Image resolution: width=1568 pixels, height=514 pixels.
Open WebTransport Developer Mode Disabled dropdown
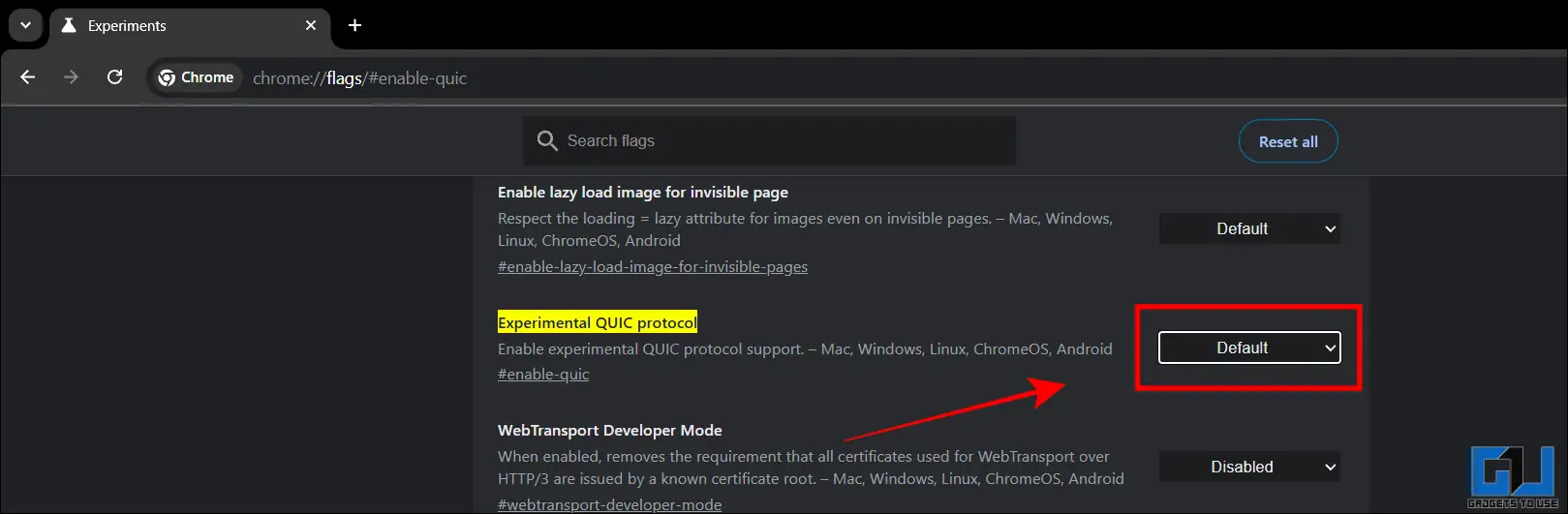pyautogui.click(x=1249, y=467)
